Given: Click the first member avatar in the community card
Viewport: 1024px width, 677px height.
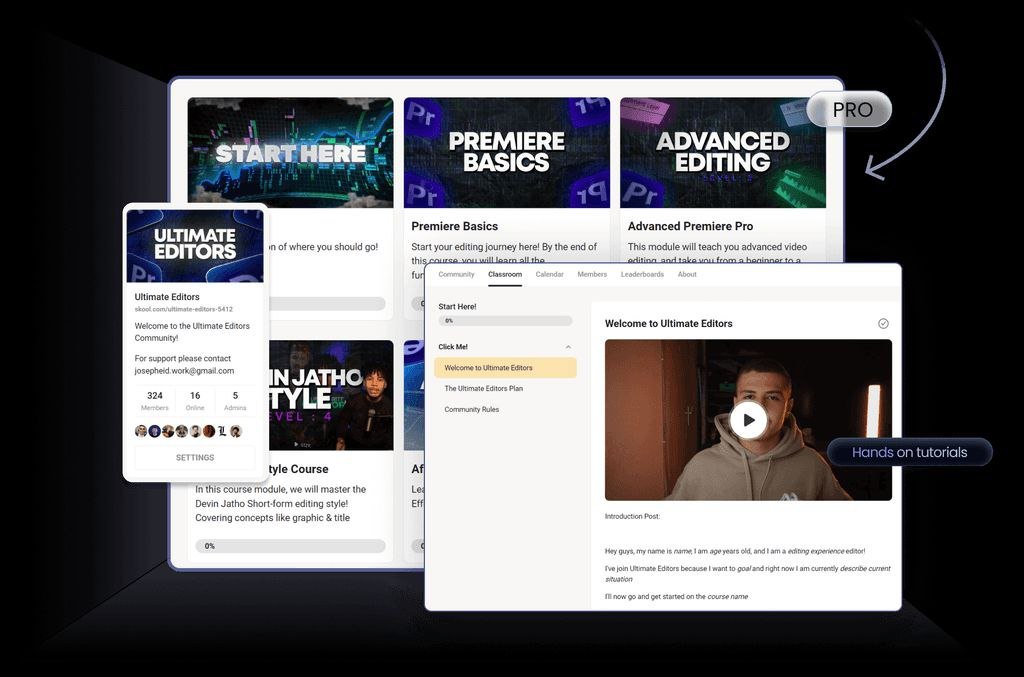Looking at the screenshot, I should pyautogui.click(x=141, y=431).
